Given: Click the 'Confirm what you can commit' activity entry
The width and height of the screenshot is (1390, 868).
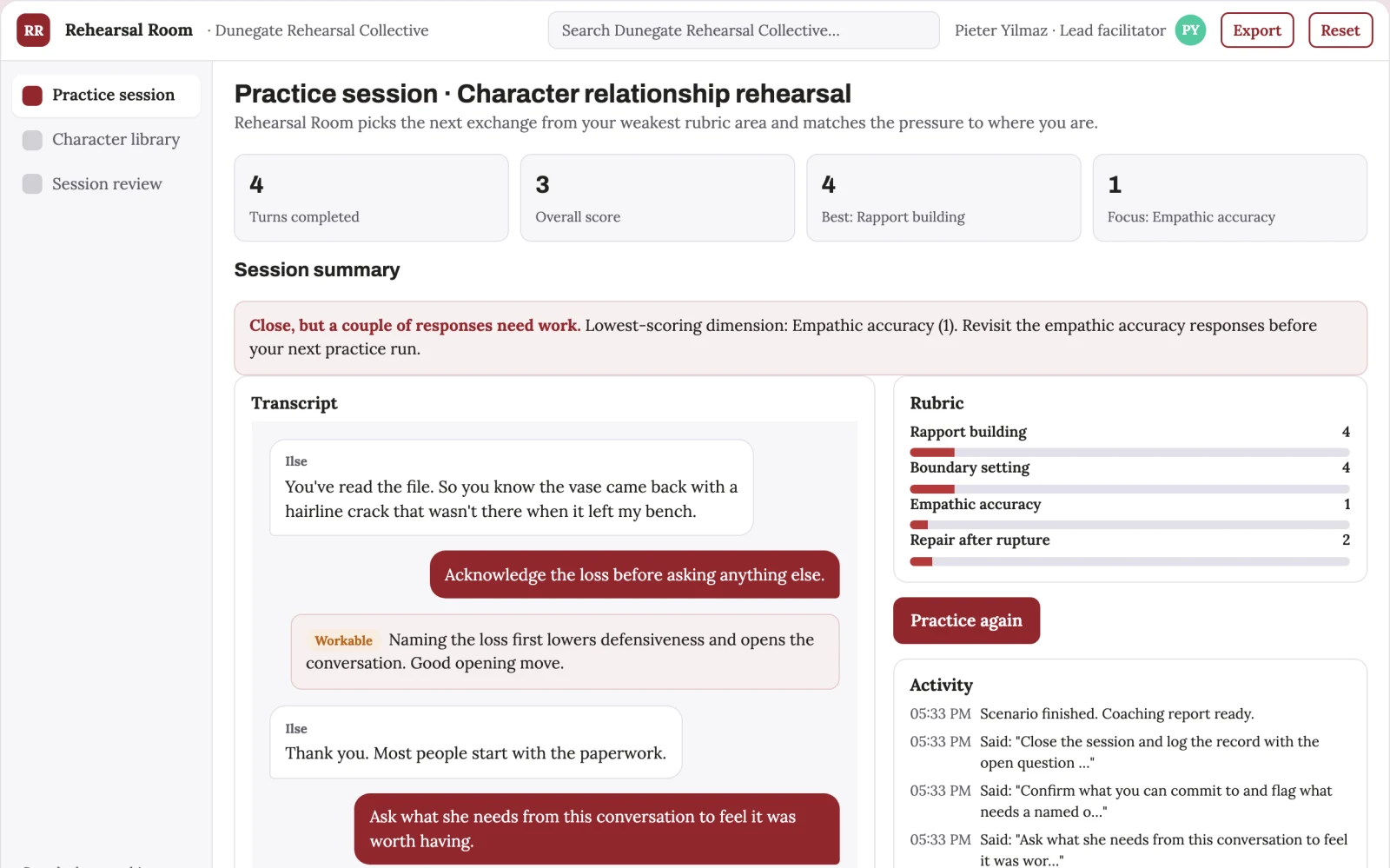Looking at the screenshot, I should [x=1129, y=801].
